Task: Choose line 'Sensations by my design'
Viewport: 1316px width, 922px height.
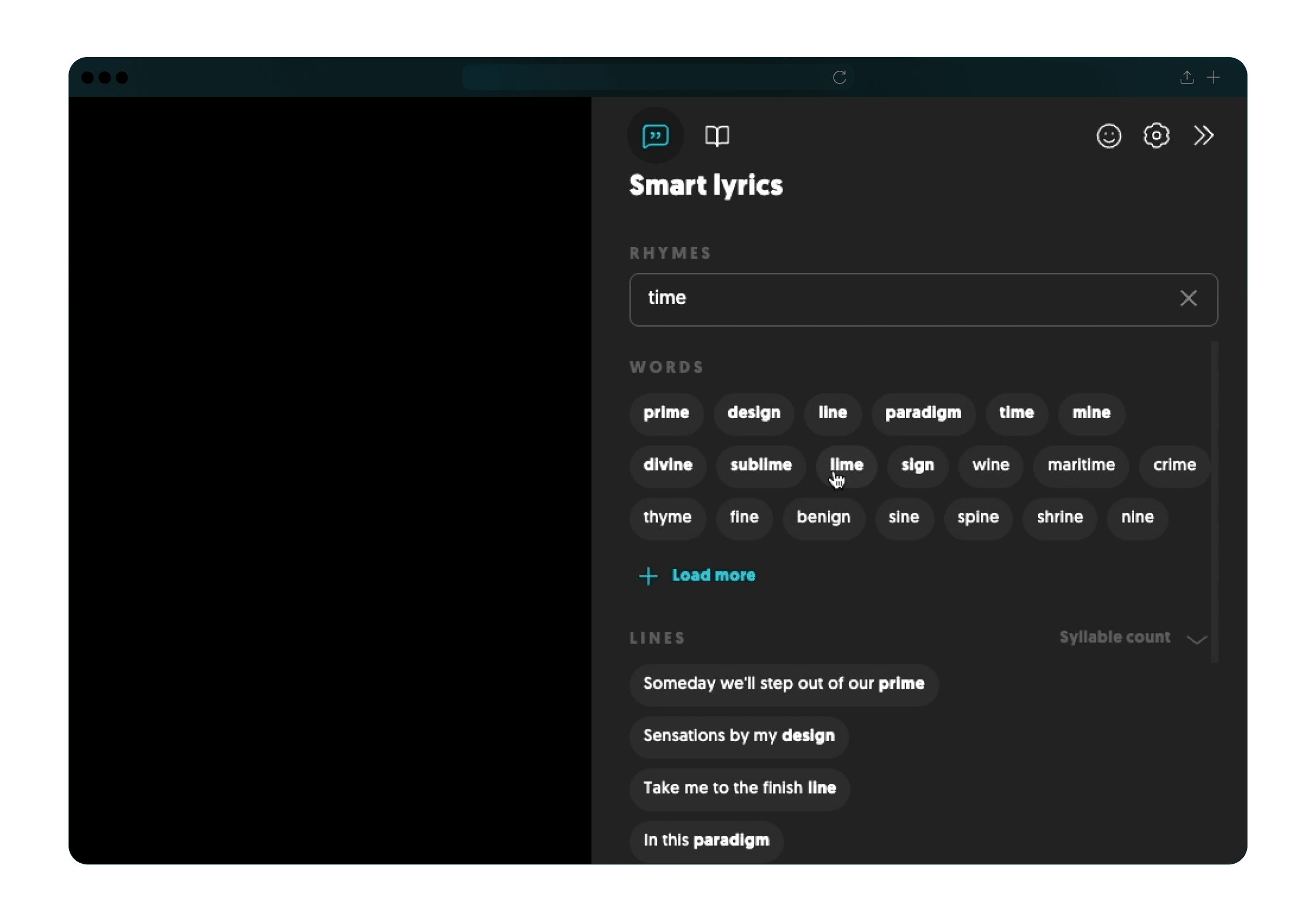Action: (x=739, y=736)
